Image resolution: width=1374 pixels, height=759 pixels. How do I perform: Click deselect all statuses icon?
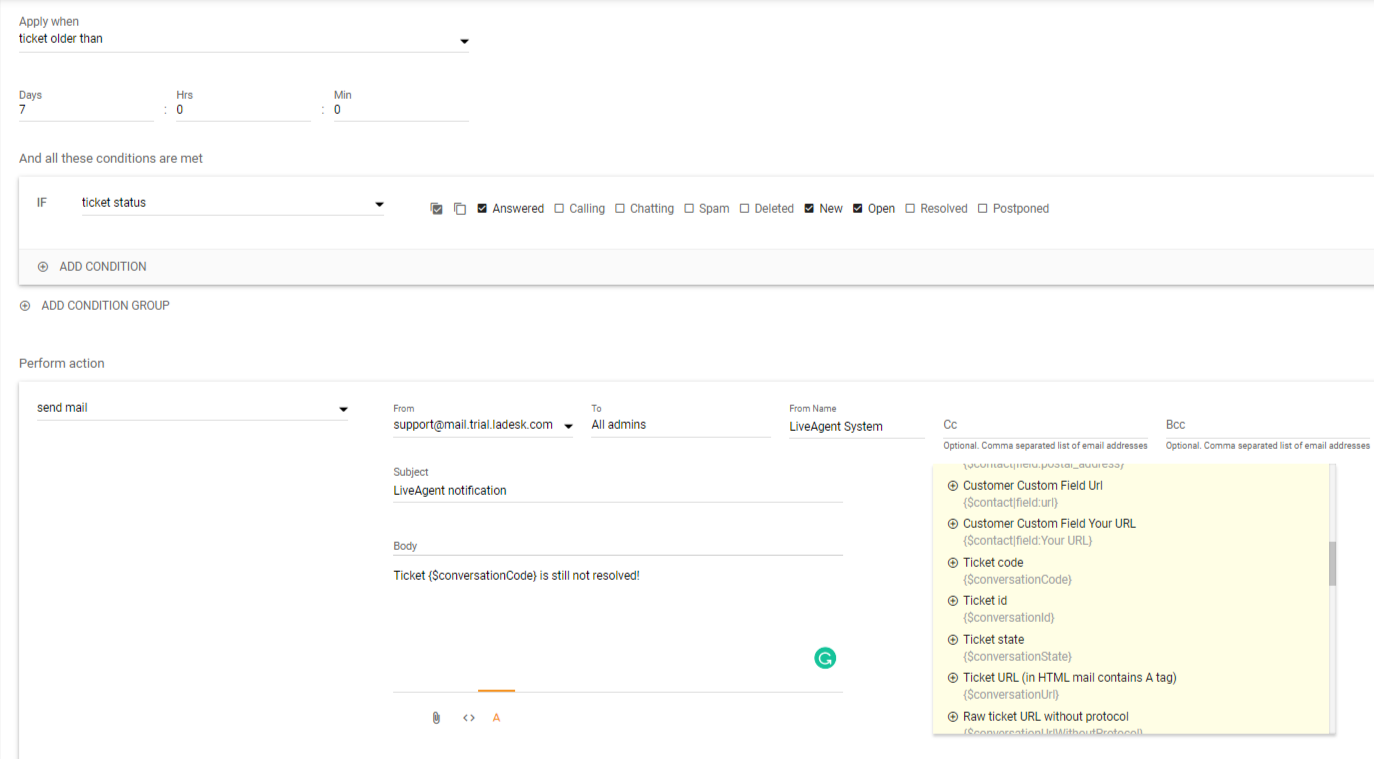(x=460, y=209)
